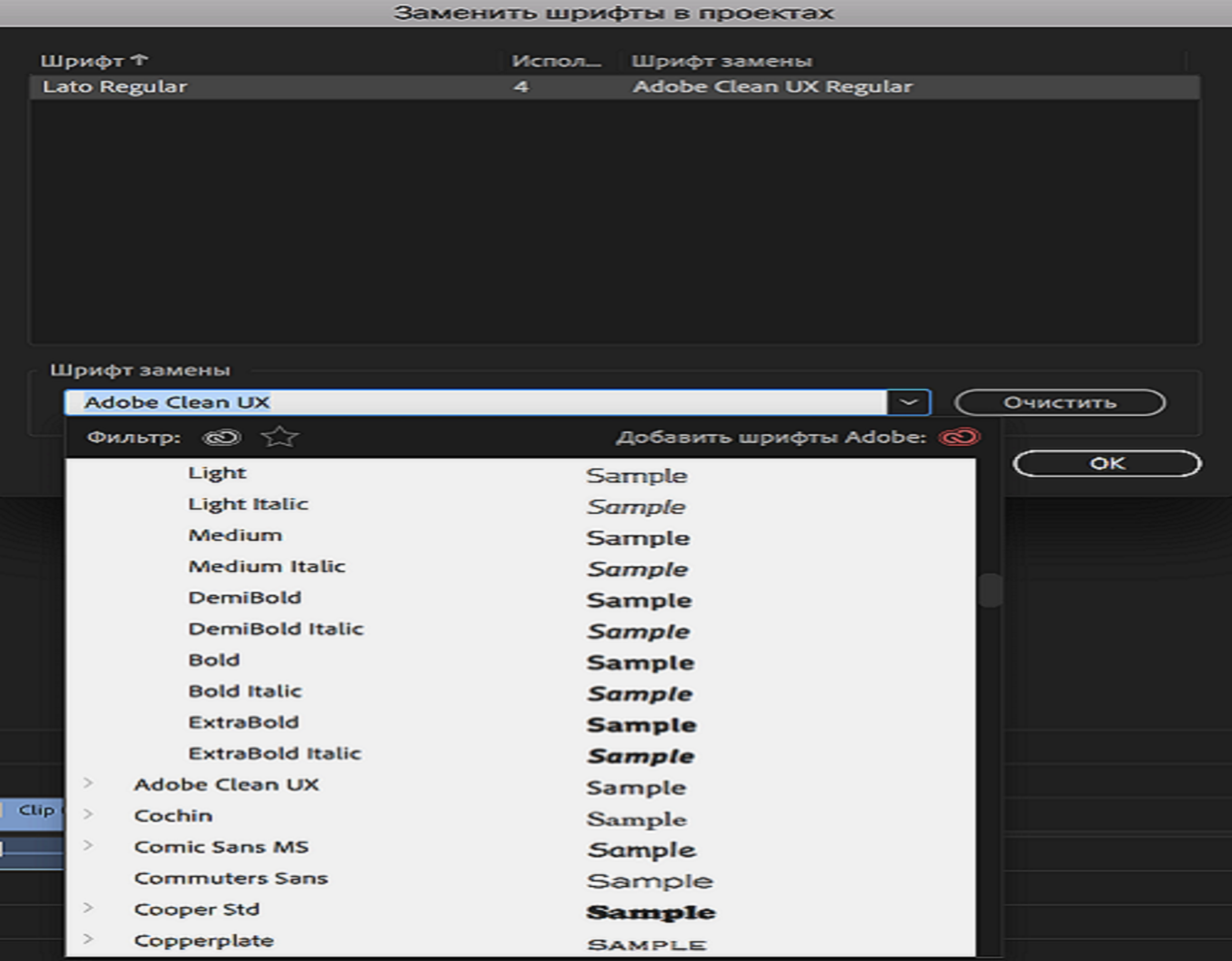Click the font list scrollbar thumb

(x=990, y=590)
